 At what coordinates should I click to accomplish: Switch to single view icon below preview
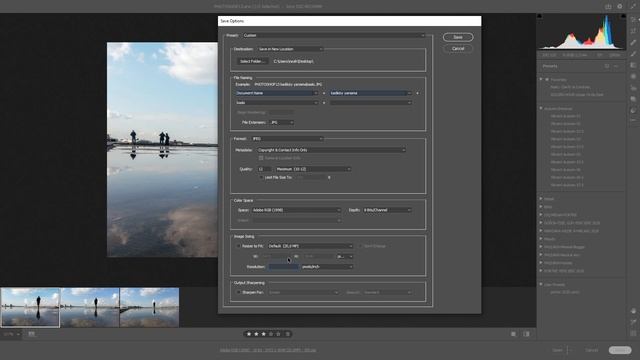513,334
